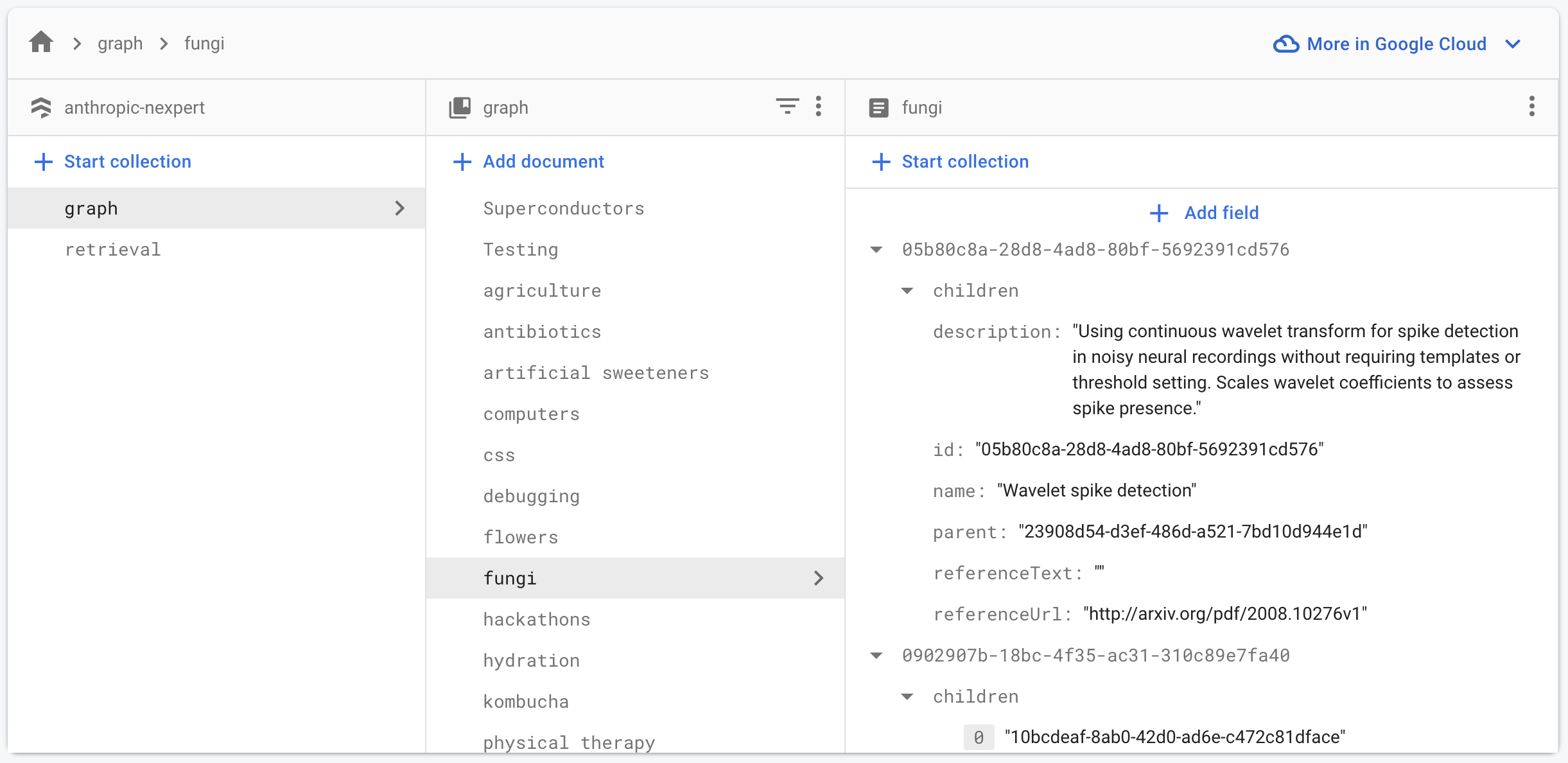1568x763 pixels.
Task: Click Start collection under fungi document
Action: tap(950, 161)
